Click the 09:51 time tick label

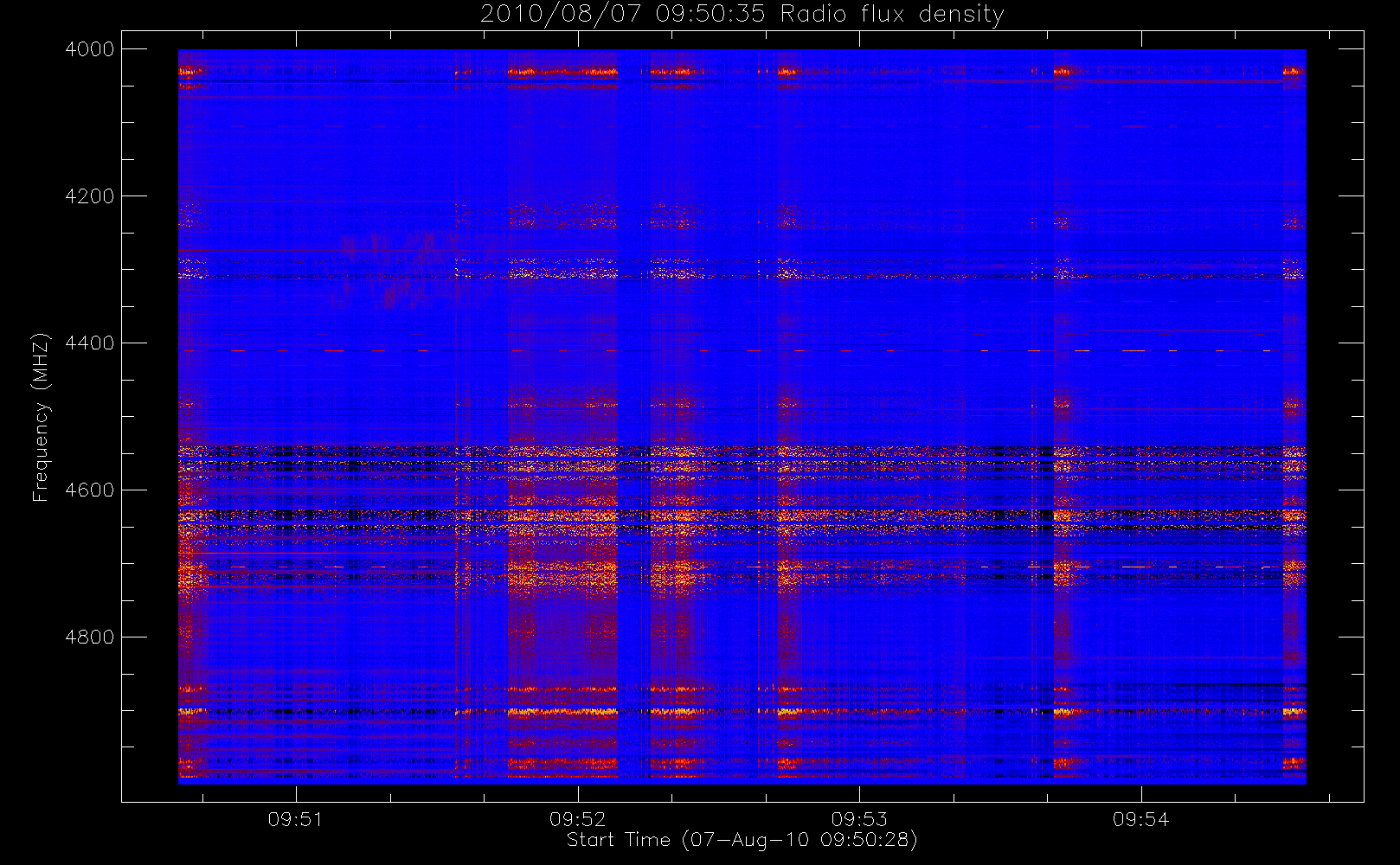[296, 819]
